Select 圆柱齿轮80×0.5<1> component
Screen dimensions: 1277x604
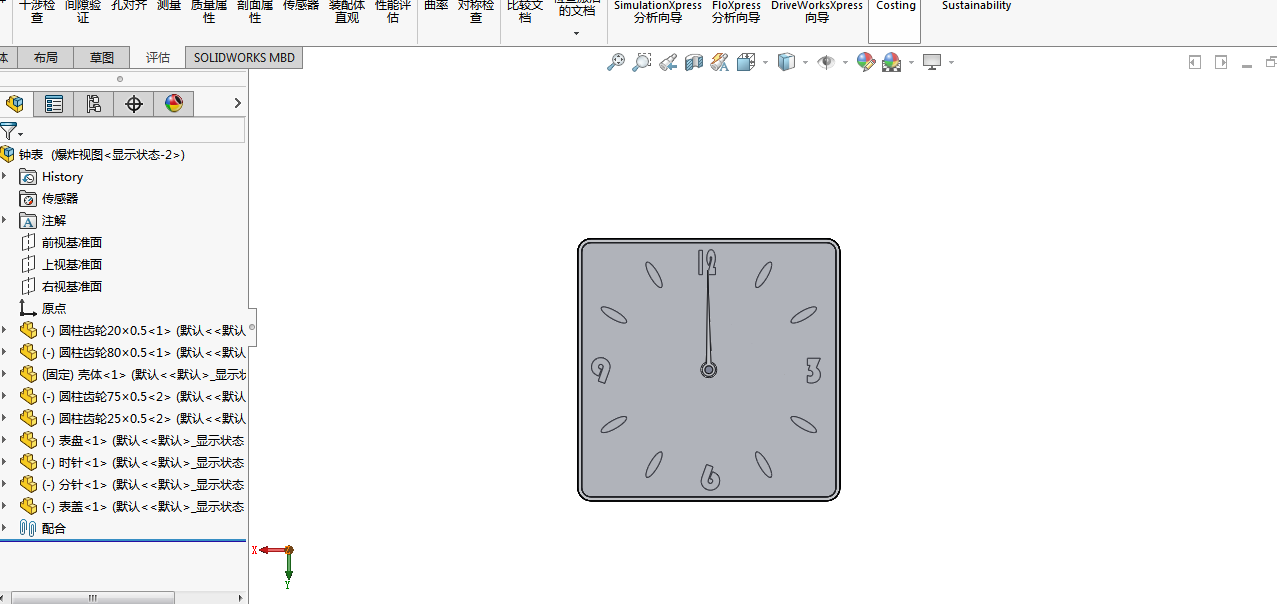tap(144, 352)
